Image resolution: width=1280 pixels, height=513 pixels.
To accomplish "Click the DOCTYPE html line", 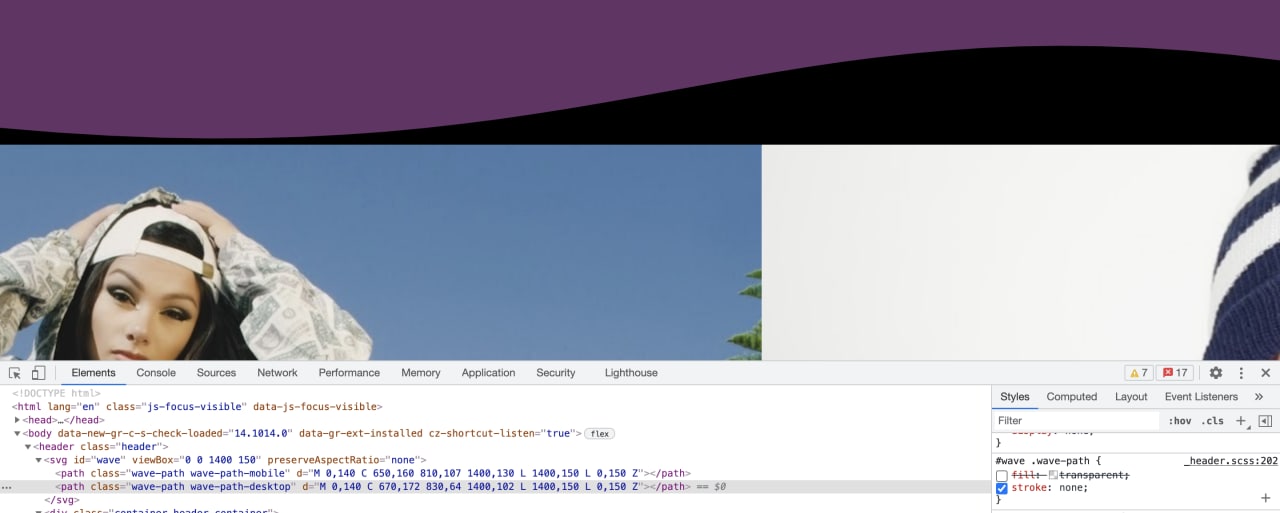I will [x=56, y=393].
